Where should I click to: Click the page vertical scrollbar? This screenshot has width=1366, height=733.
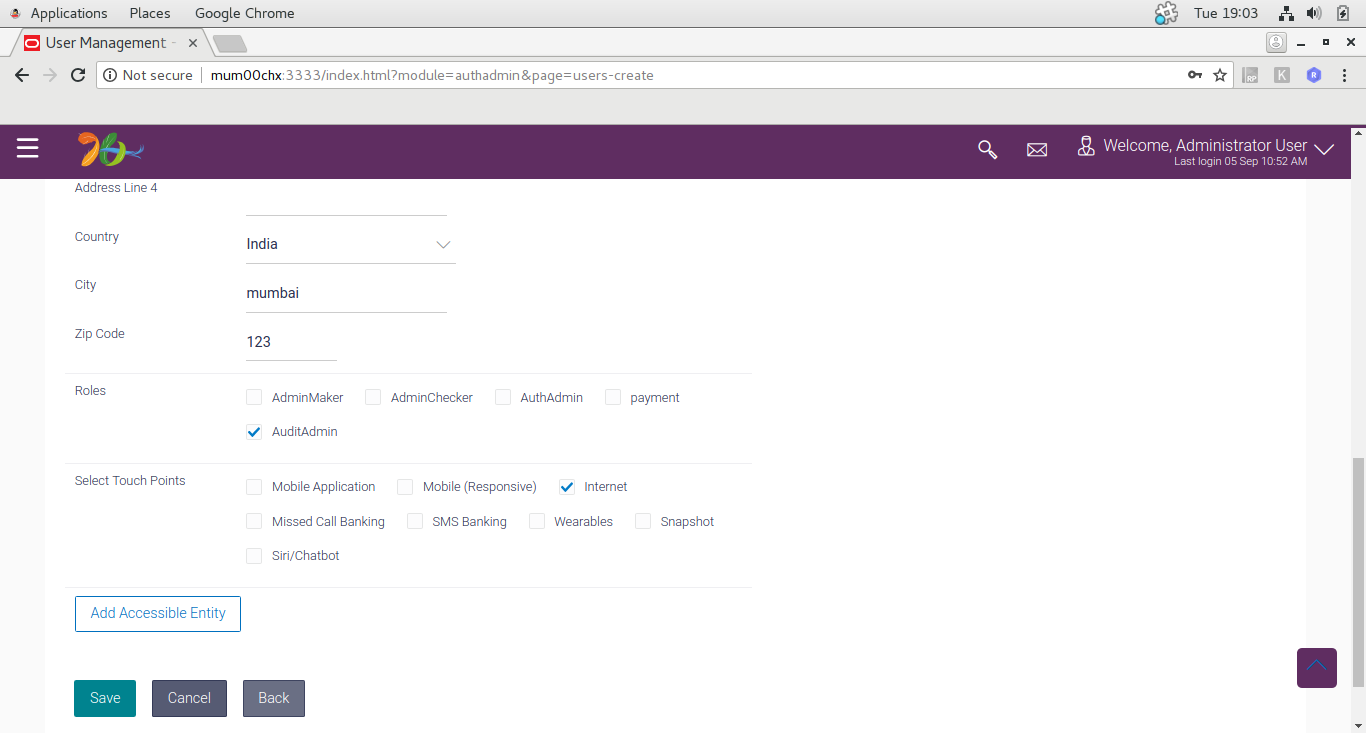point(1357,573)
